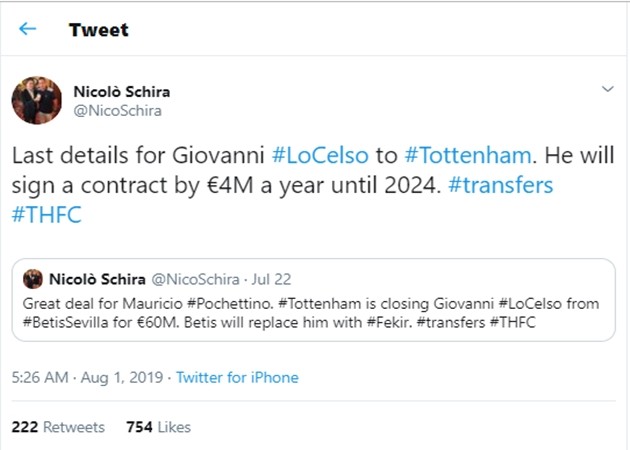Click the back arrow icon

pos(27,29)
